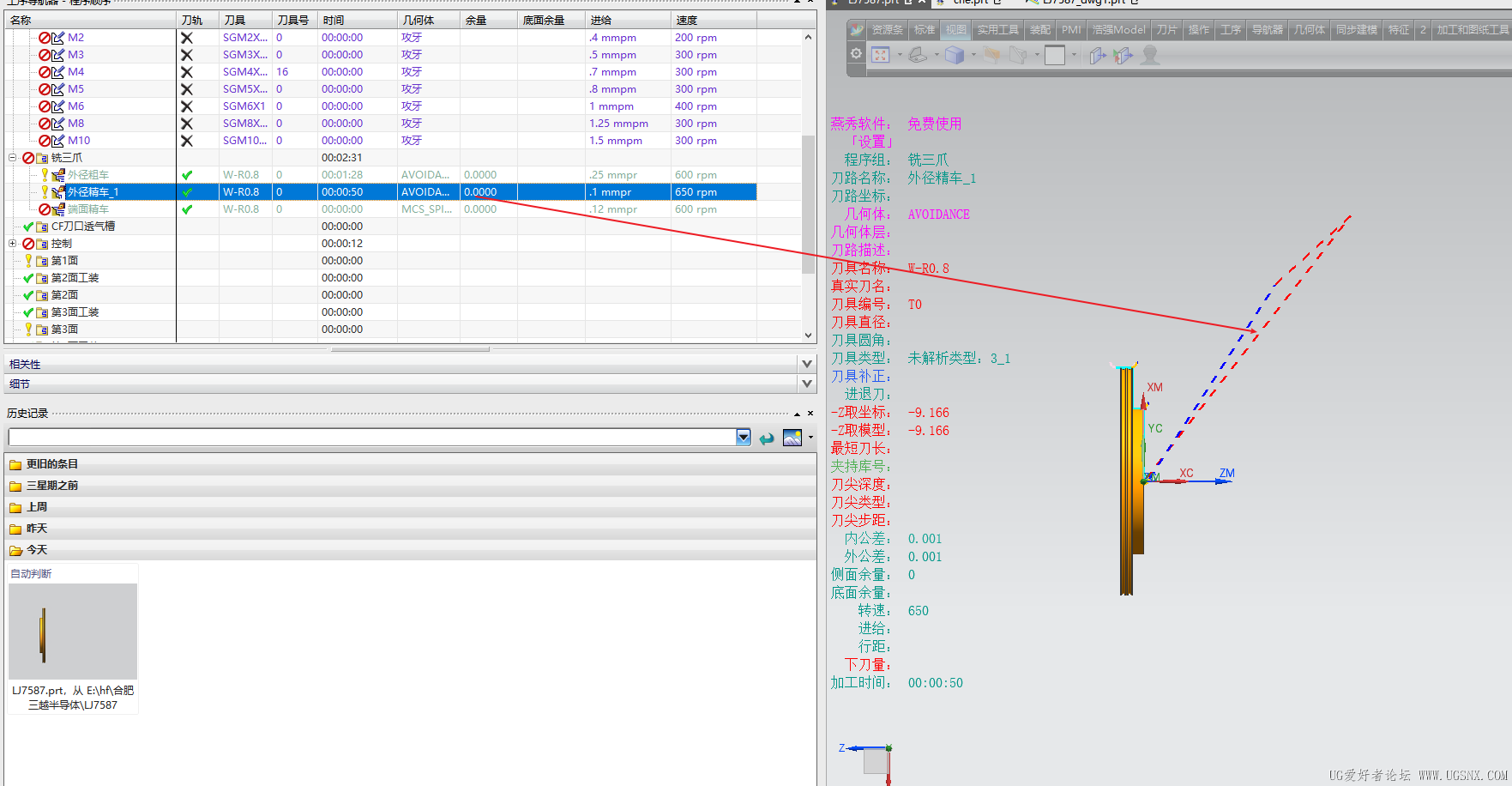Click the folder icon of 铣三爪 group
The image size is (1512, 786).
[x=42, y=158]
